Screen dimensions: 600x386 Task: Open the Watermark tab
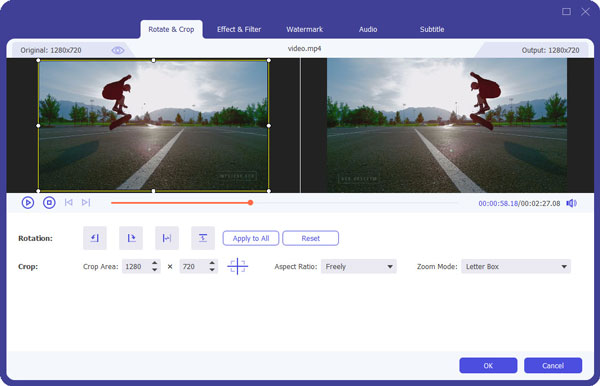coord(305,29)
